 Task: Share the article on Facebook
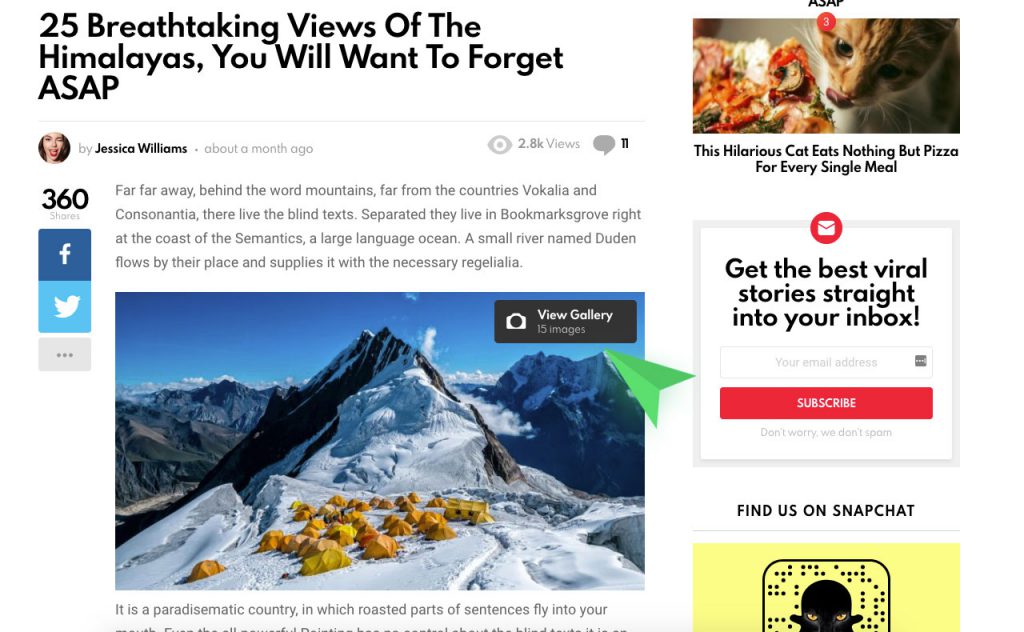65,255
